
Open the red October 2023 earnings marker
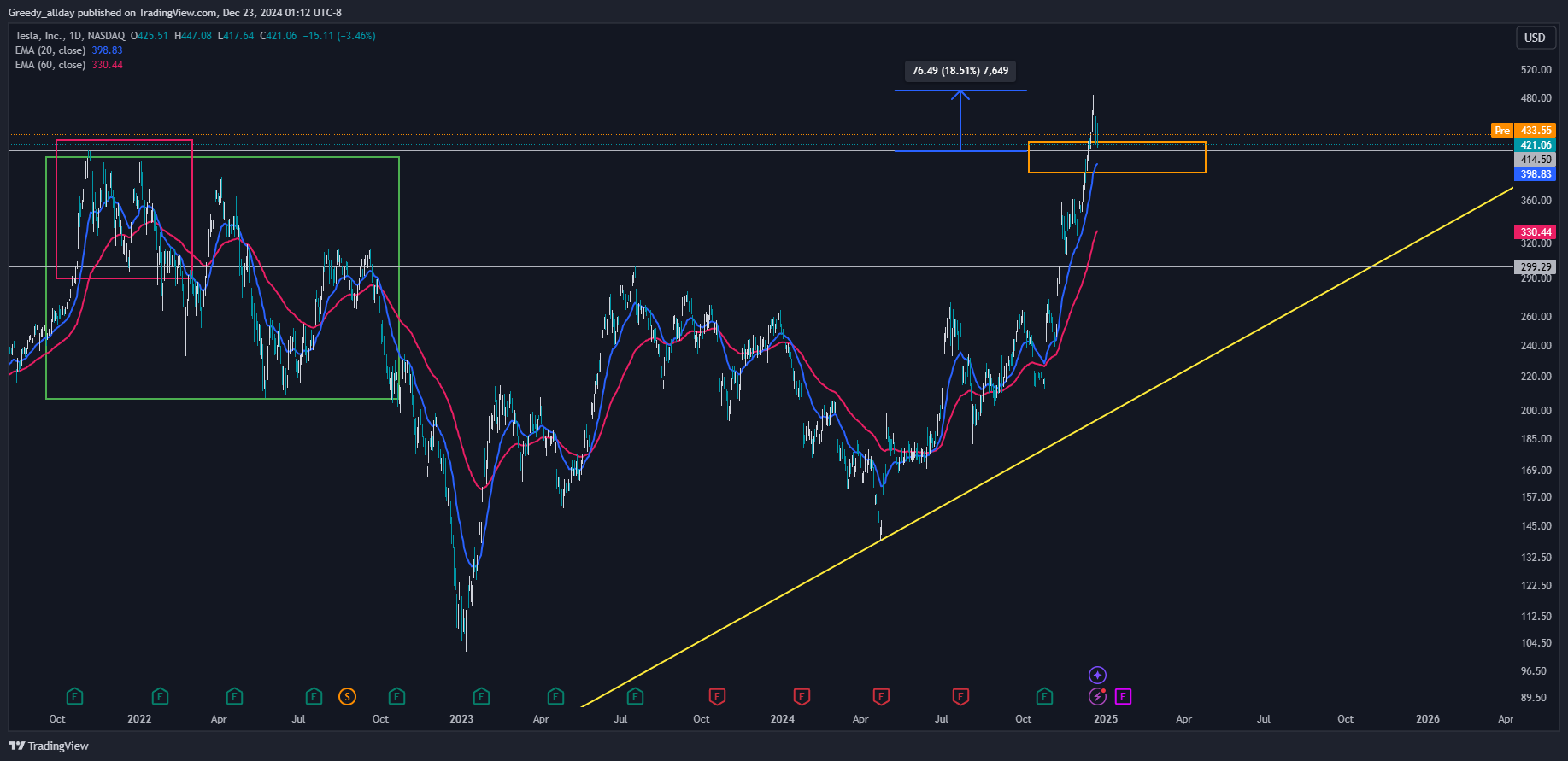tap(717, 697)
